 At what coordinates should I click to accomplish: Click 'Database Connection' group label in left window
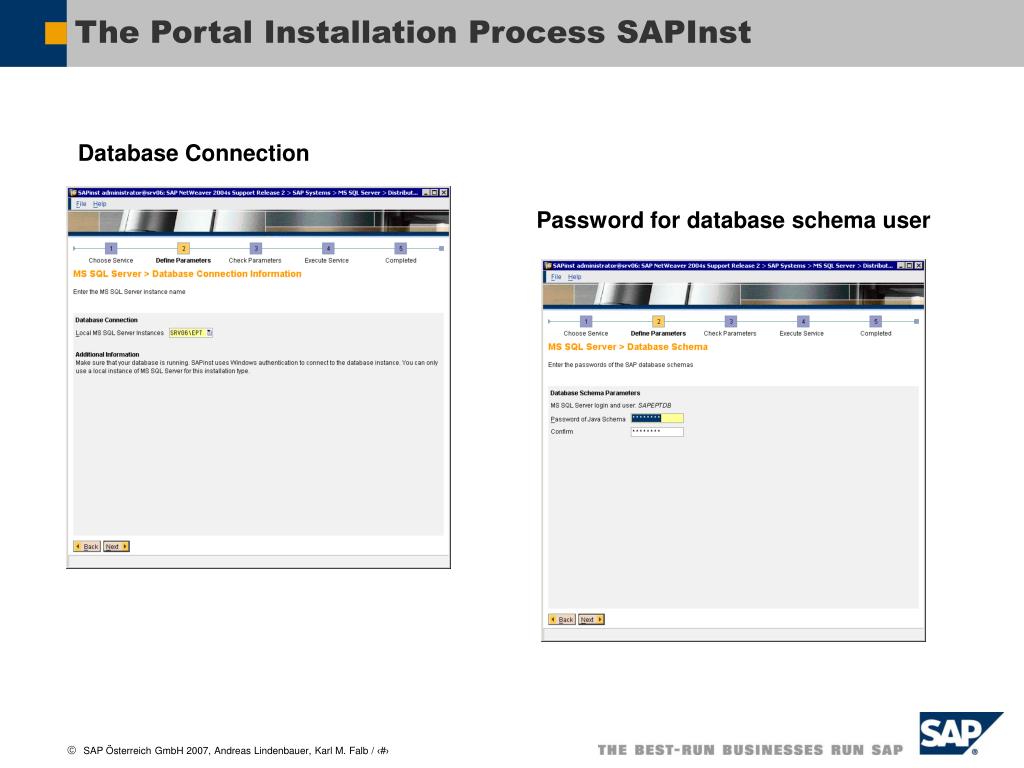pyautogui.click(x=106, y=320)
